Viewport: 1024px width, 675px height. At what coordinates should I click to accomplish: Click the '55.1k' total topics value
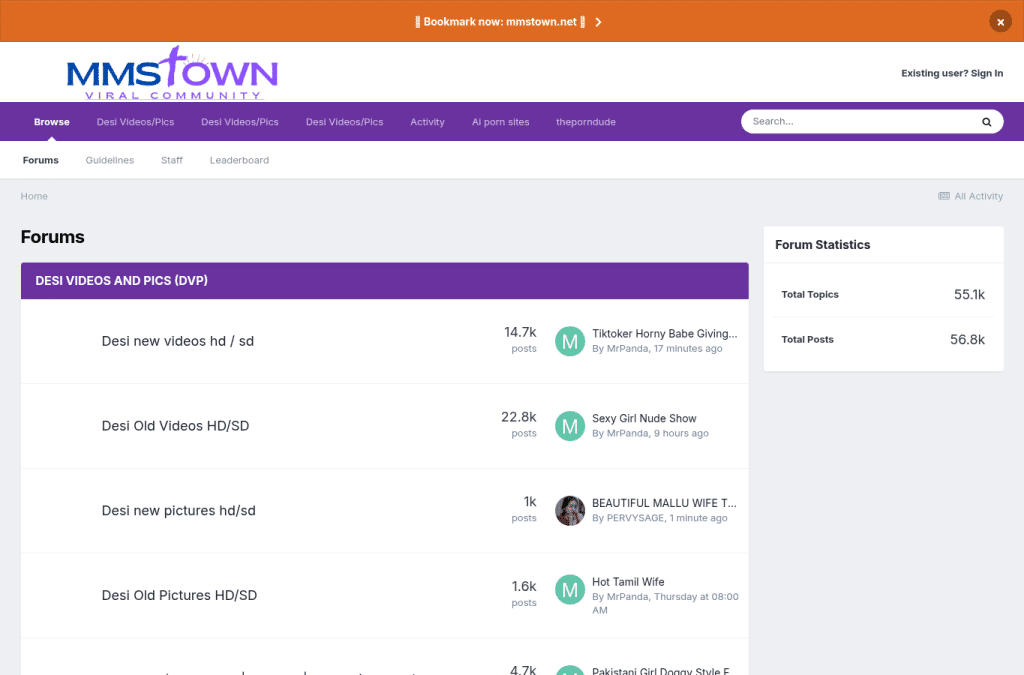[969, 294]
